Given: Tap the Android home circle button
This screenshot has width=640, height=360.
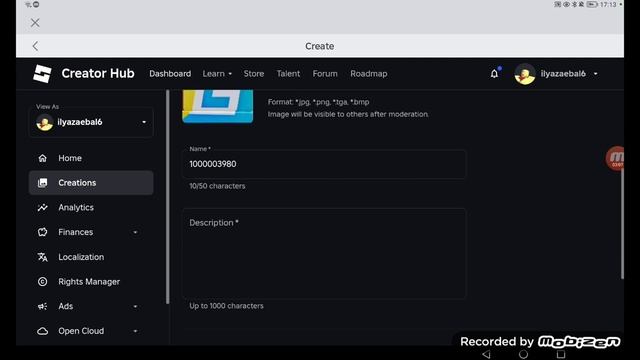Looking at the screenshot, I should [523, 354].
